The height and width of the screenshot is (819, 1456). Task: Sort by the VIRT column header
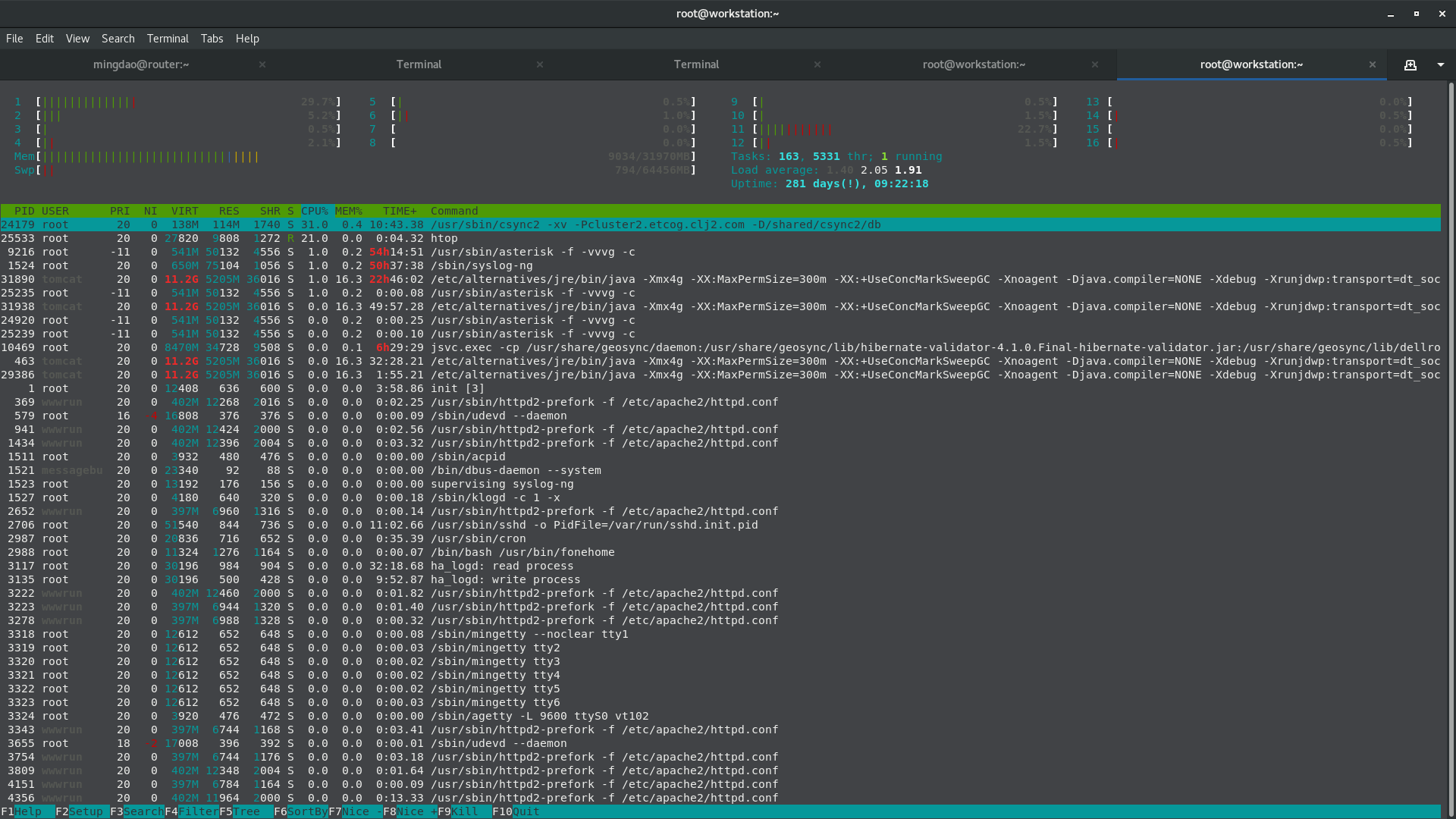pos(185,211)
